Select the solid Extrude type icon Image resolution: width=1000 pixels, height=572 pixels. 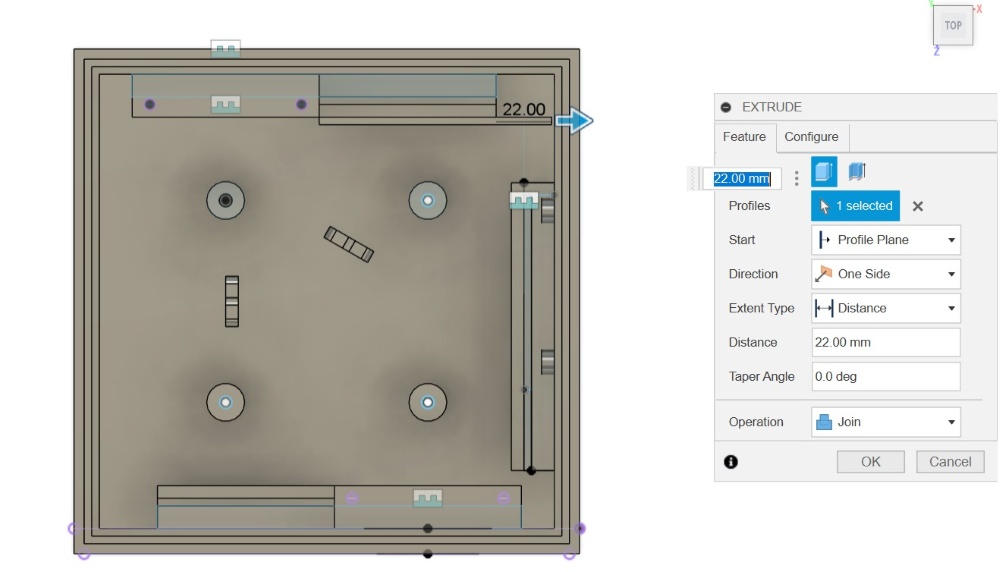point(824,172)
